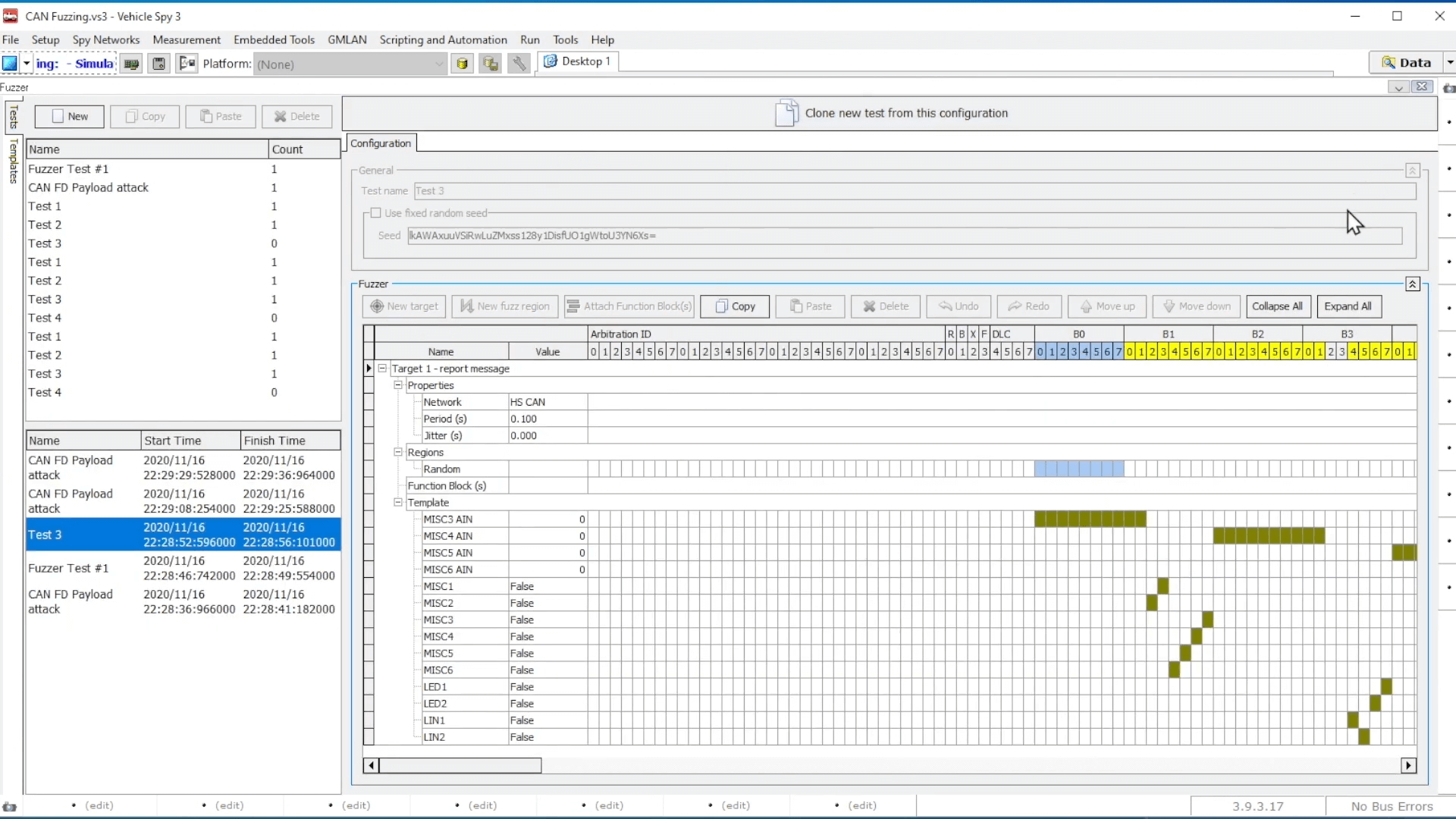Screen dimensions: 1456x819
Task: Collapse the Template tree node
Action: point(398,502)
